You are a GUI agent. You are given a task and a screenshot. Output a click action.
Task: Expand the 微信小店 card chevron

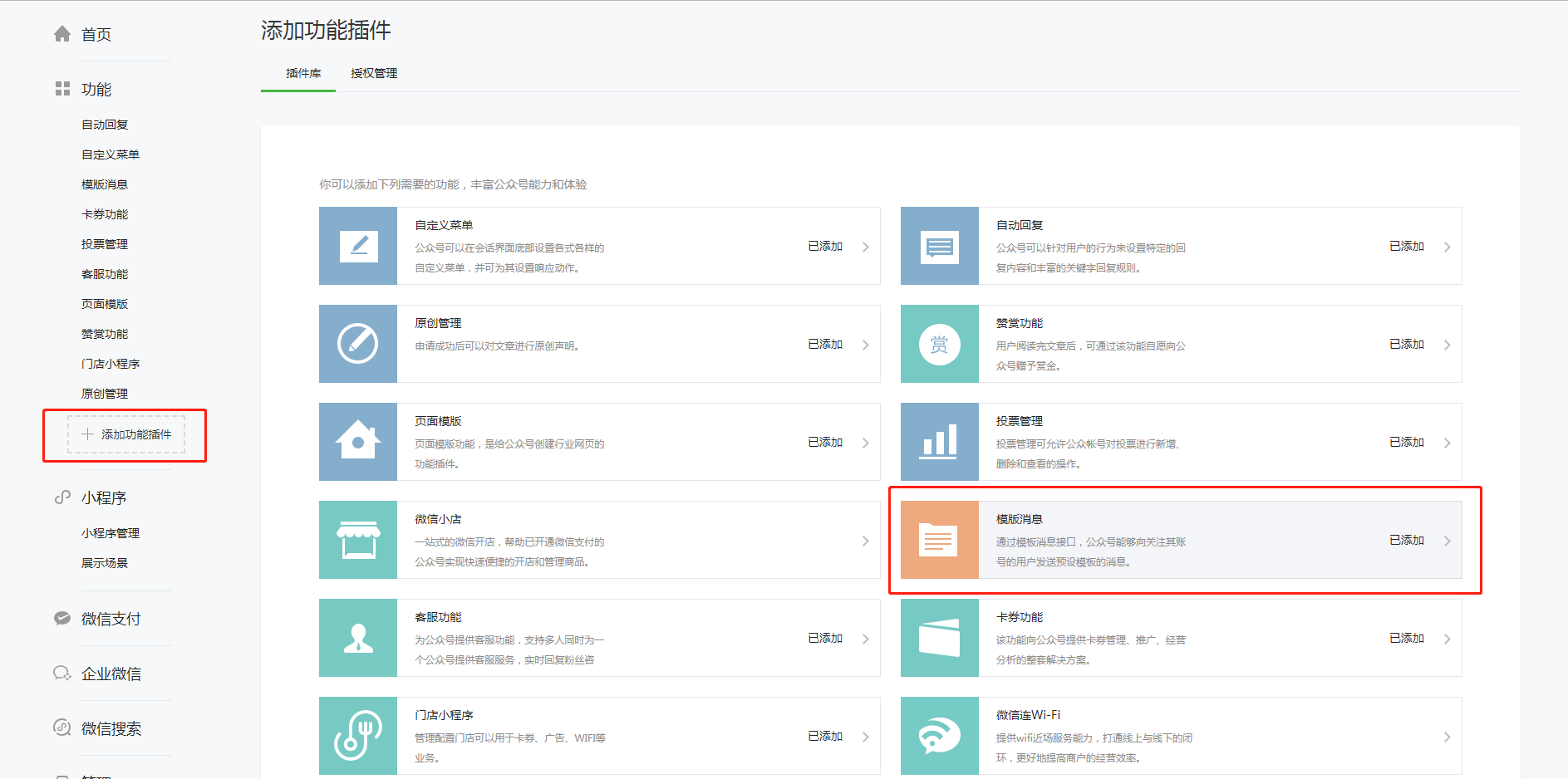[865, 541]
